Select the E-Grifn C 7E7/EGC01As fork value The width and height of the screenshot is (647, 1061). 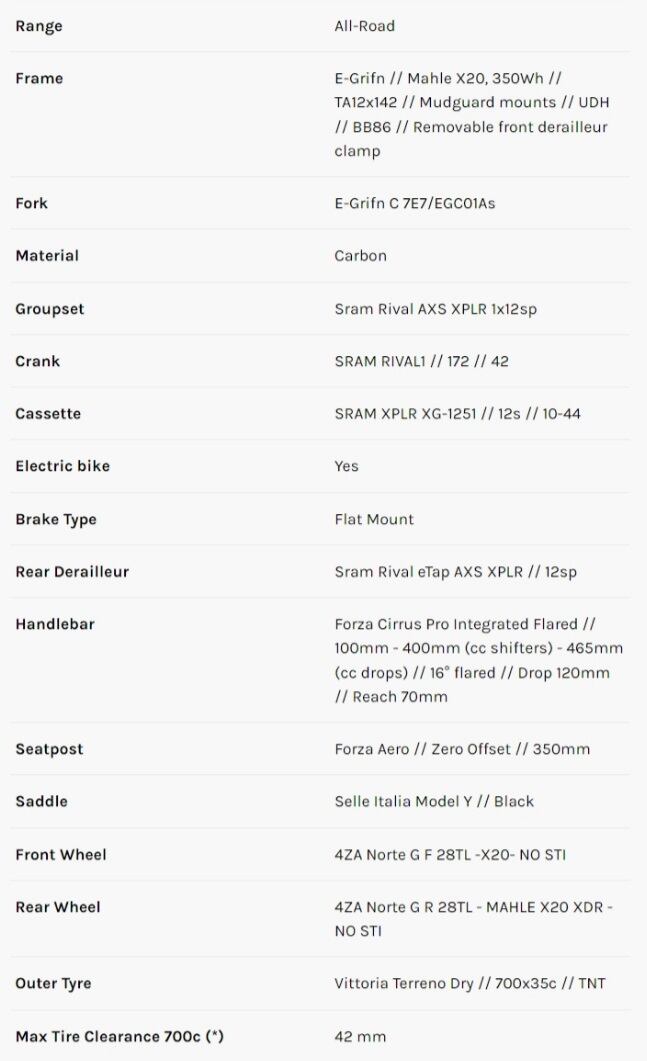[x=414, y=203]
